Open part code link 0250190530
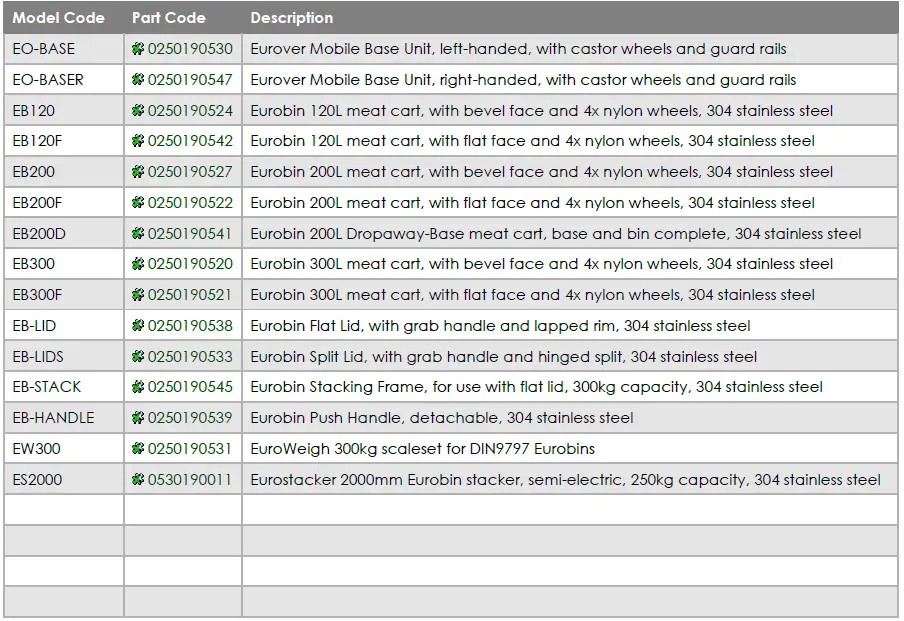Image resolution: width=904 pixels, height=621 pixels. click(190, 49)
